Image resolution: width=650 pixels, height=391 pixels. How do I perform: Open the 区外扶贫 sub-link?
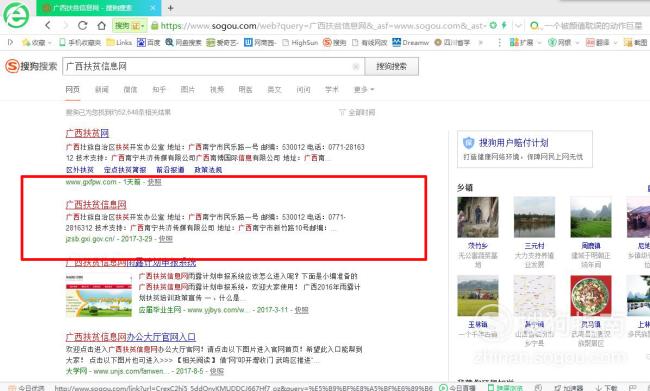click(80, 170)
